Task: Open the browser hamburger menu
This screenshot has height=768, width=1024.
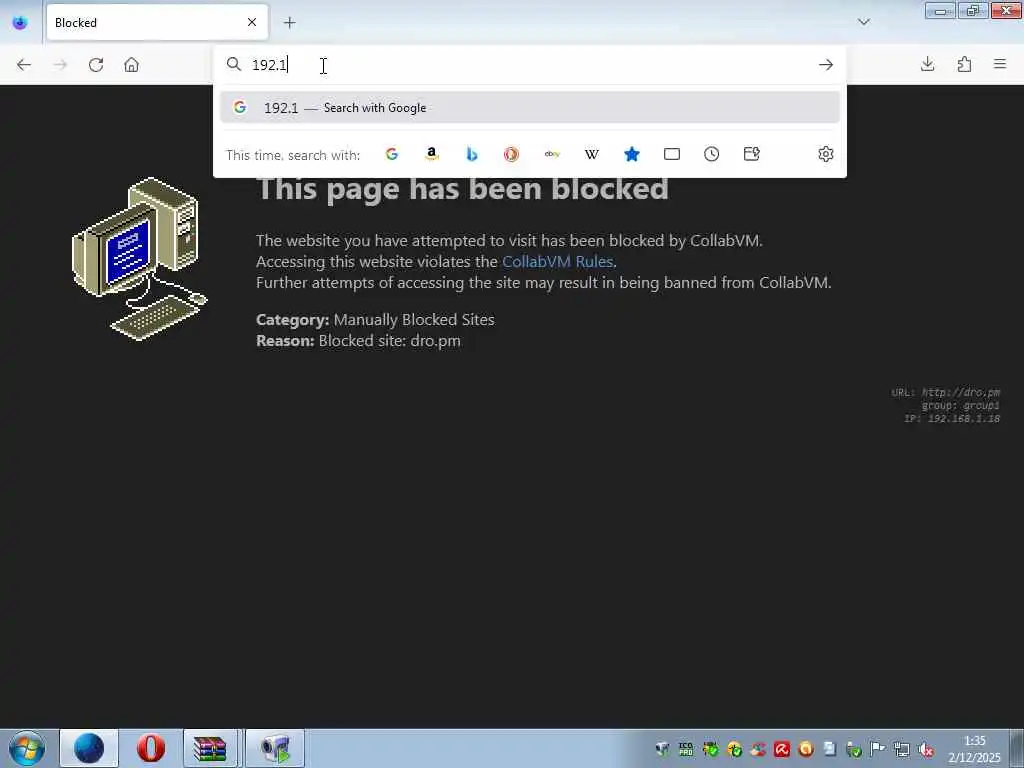Action: 1000,64
